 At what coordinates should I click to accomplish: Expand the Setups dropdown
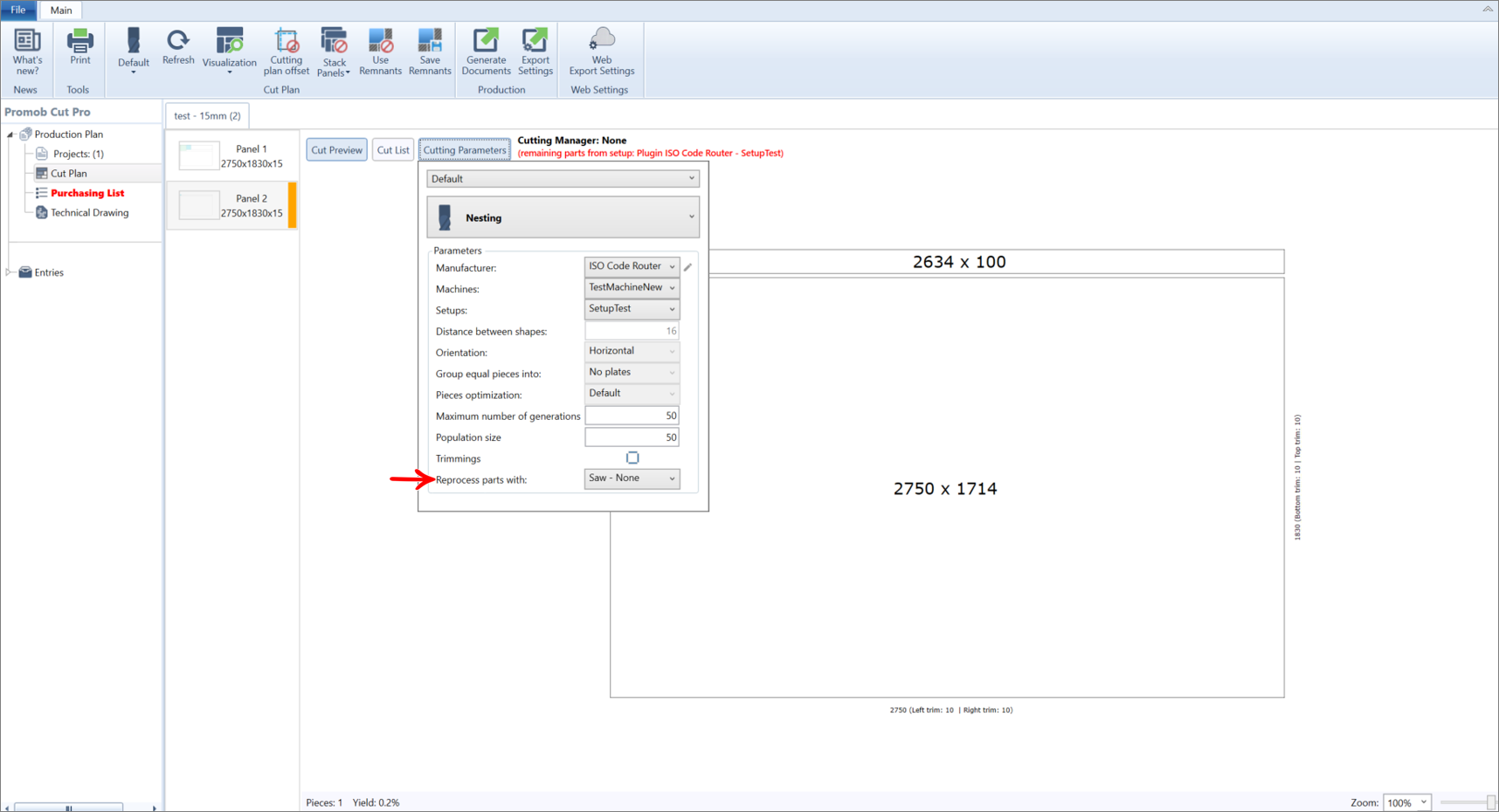click(x=632, y=309)
